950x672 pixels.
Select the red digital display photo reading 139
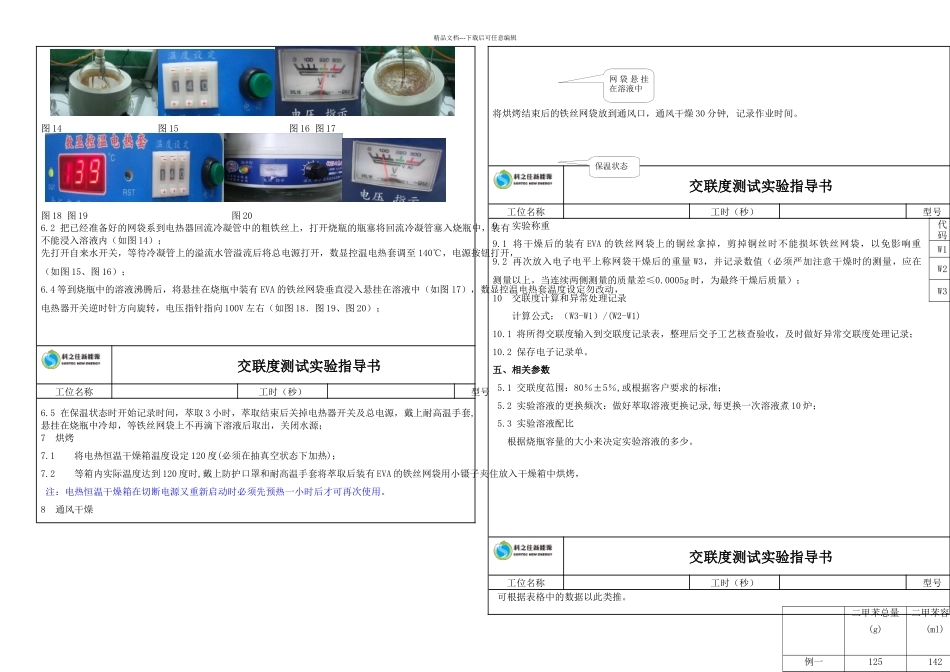134,168
